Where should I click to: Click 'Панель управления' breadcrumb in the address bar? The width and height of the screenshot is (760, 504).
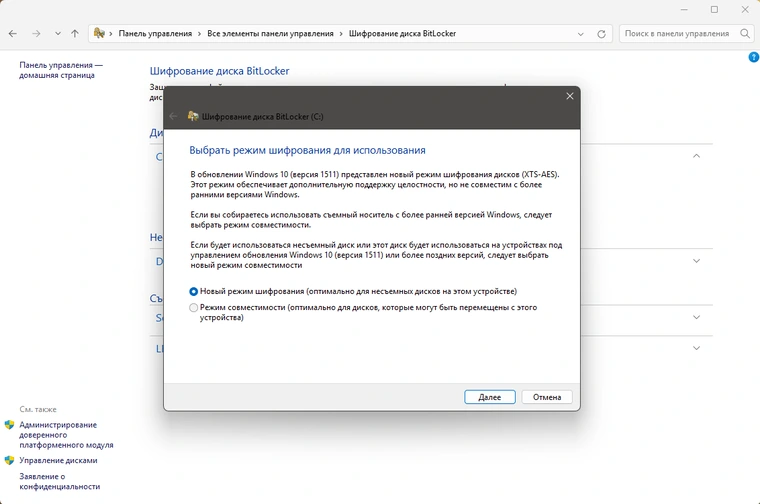(x=155, y=33)
